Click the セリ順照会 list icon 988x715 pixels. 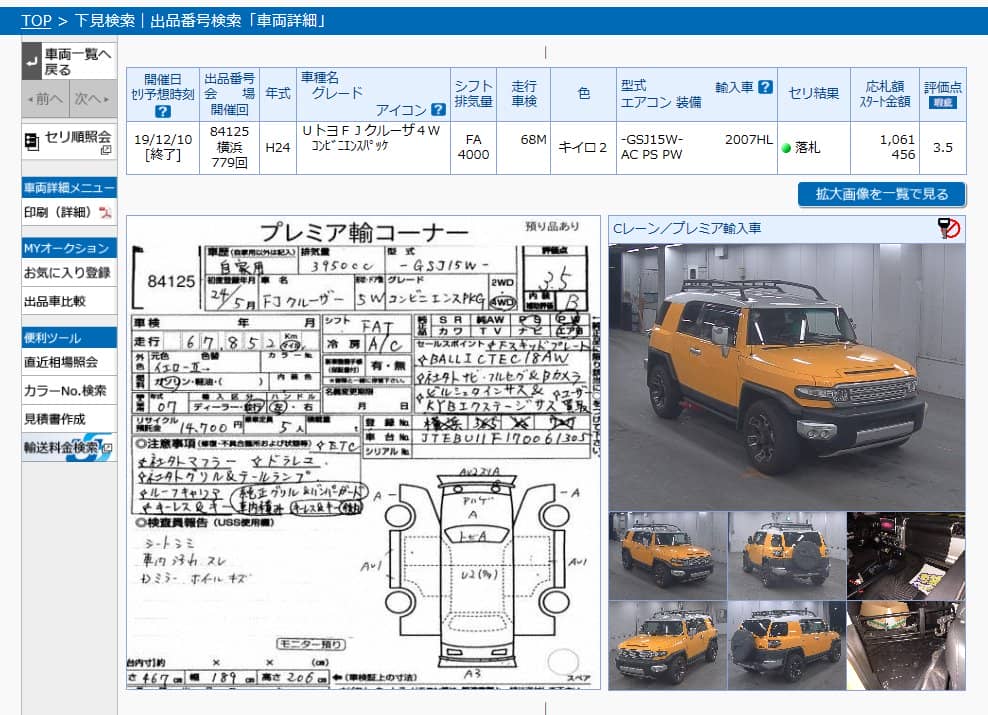(x=33, y=141)
